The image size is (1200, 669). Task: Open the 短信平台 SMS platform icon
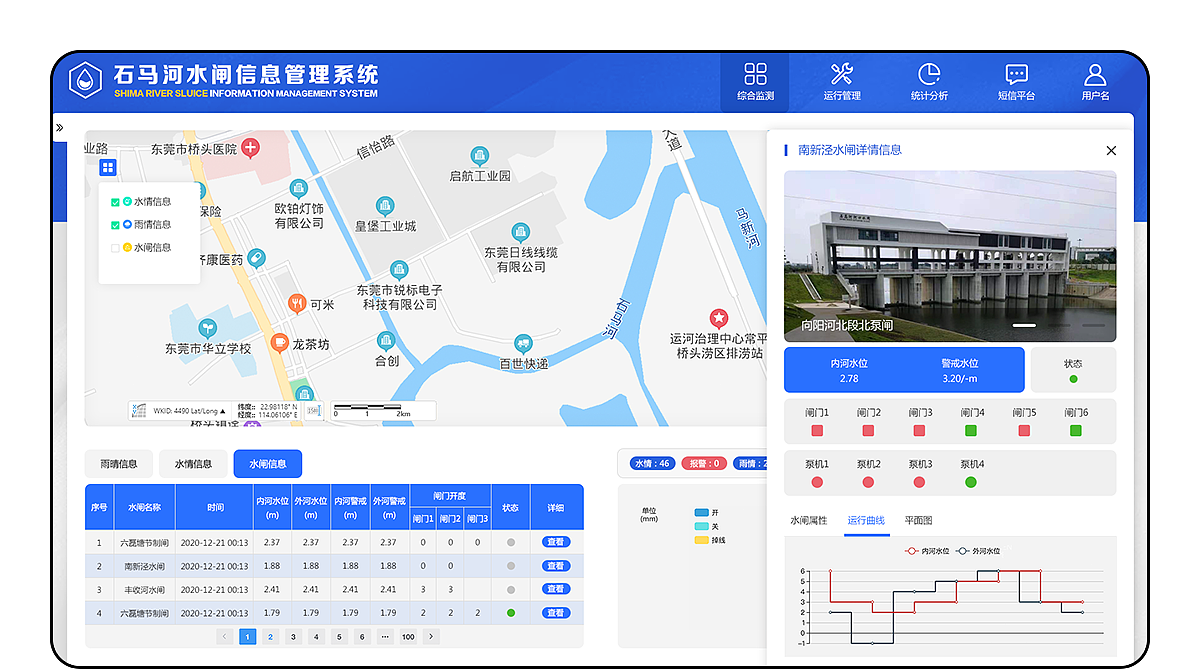(x=1015, y=82)
